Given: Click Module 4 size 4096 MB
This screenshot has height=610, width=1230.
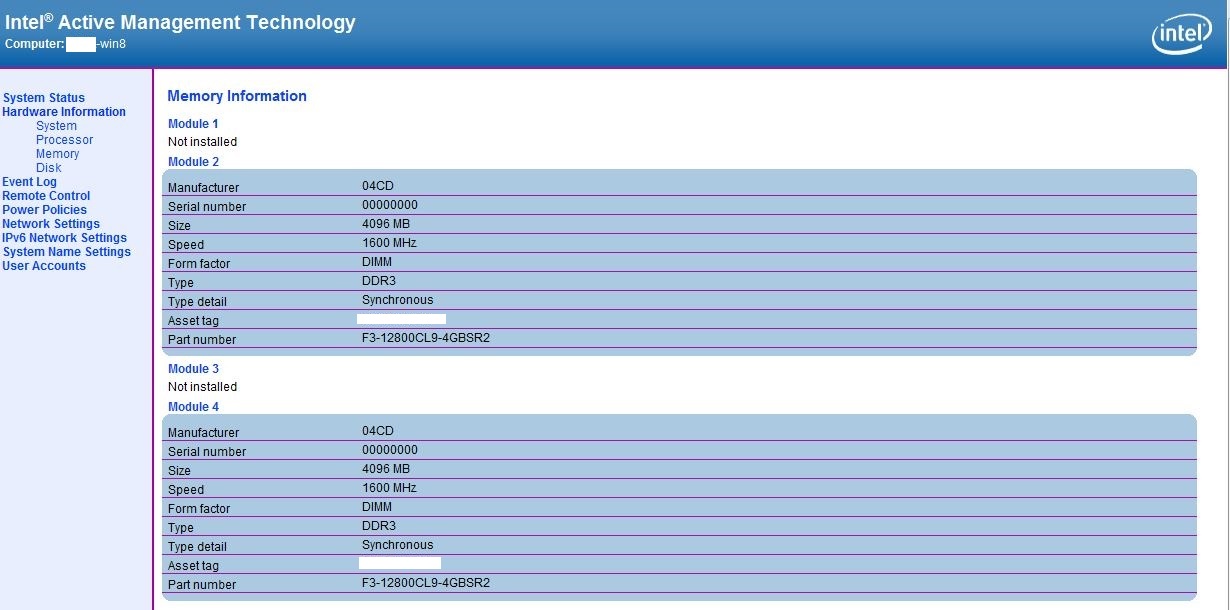Looking at the screenshot, I should [x=386, y=469].
